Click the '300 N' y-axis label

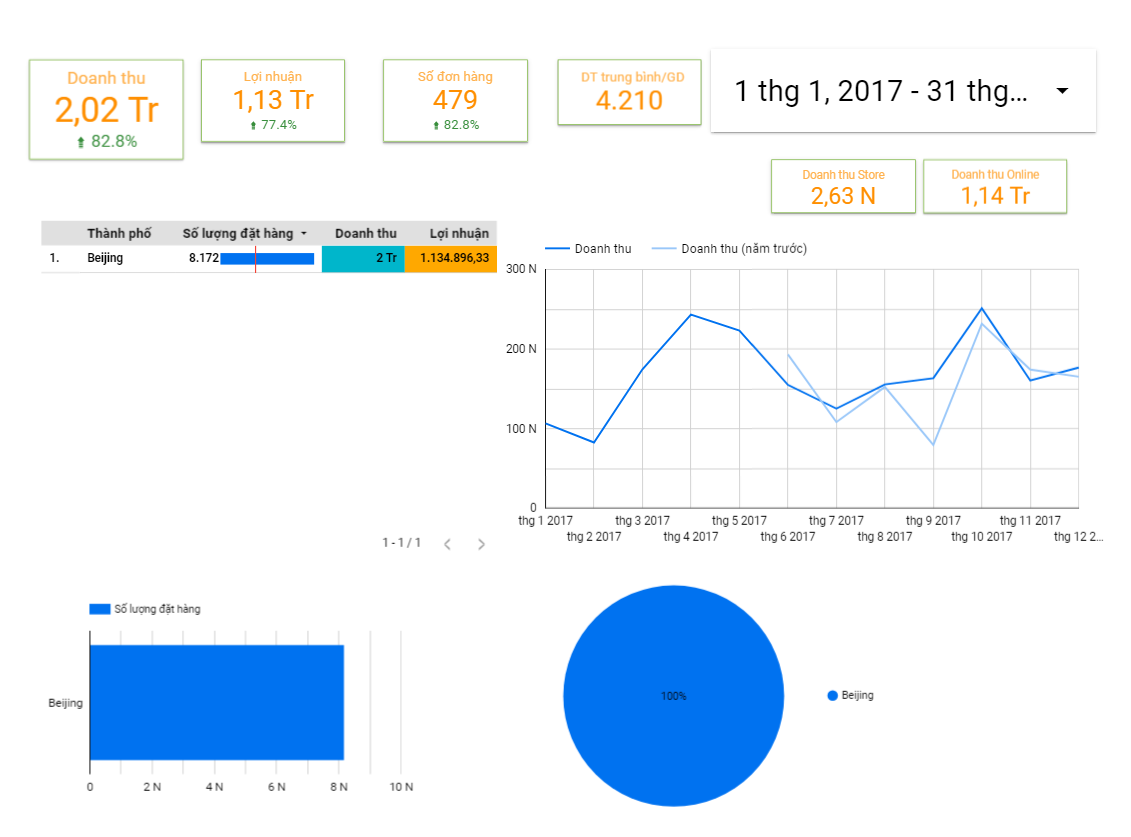point(521,269)
